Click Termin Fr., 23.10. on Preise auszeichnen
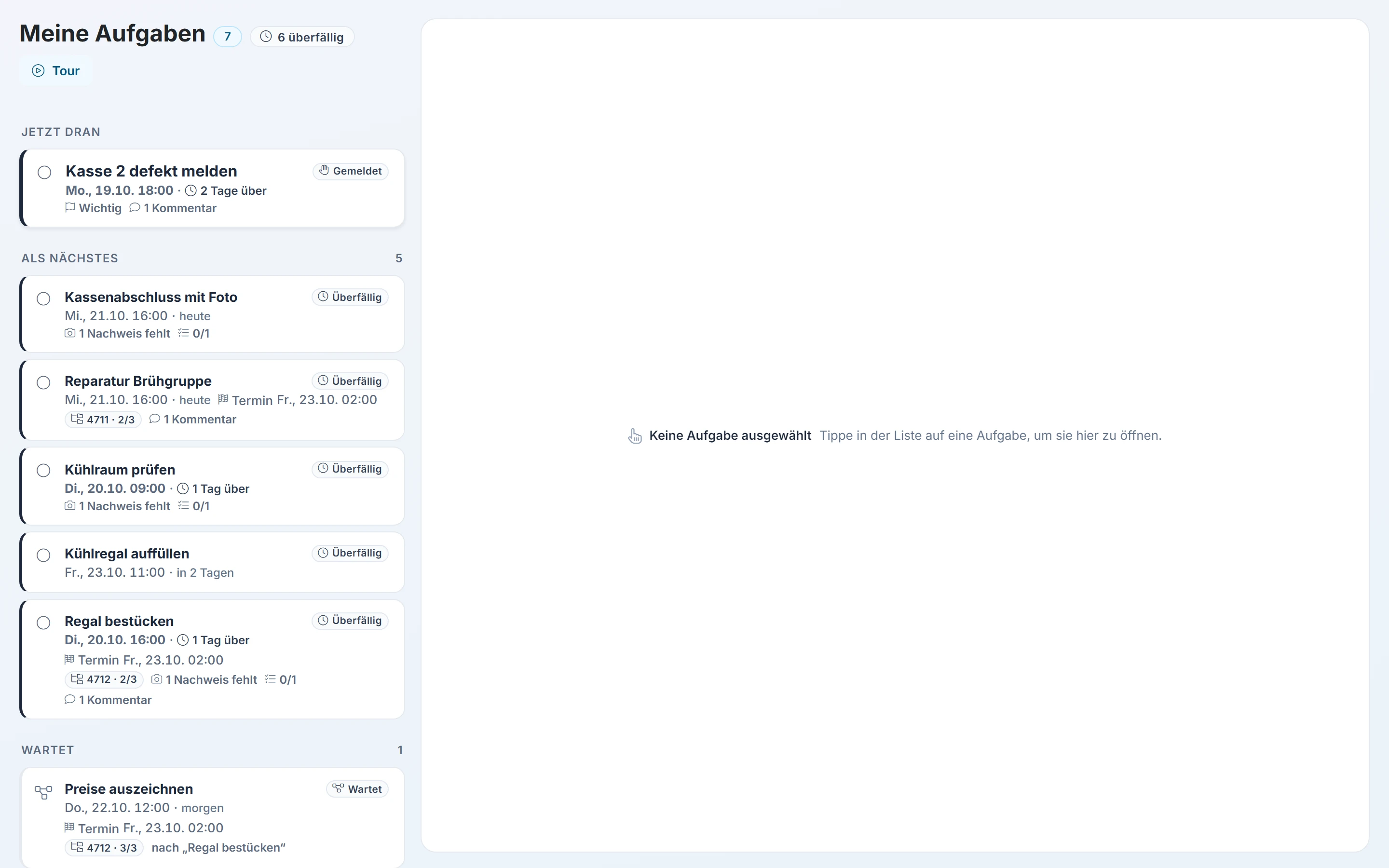1389x868 pixels. tap(144, 828)
